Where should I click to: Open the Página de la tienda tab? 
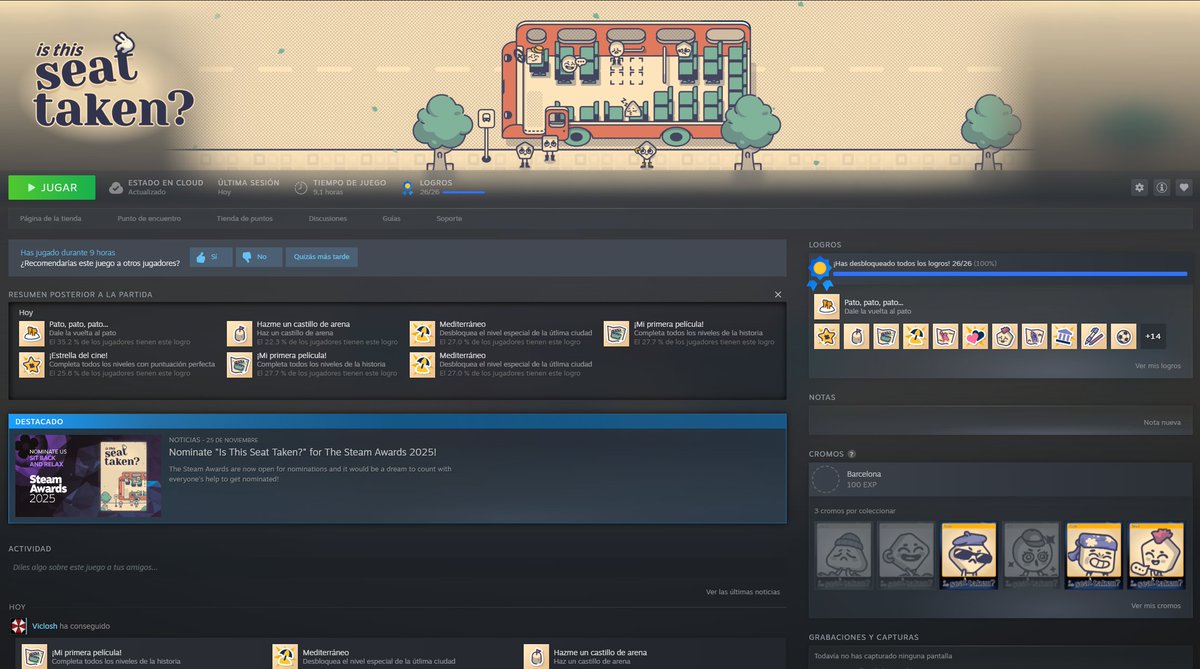(x=51, y=218)
